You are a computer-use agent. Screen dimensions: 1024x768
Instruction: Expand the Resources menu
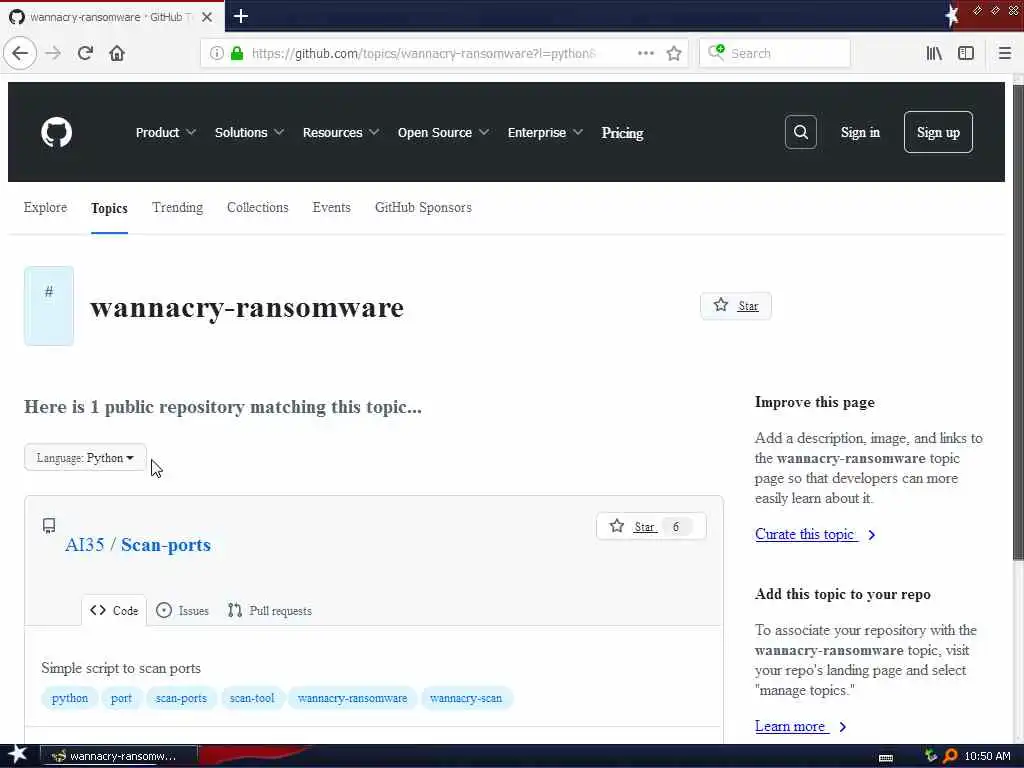pos(341,133)
